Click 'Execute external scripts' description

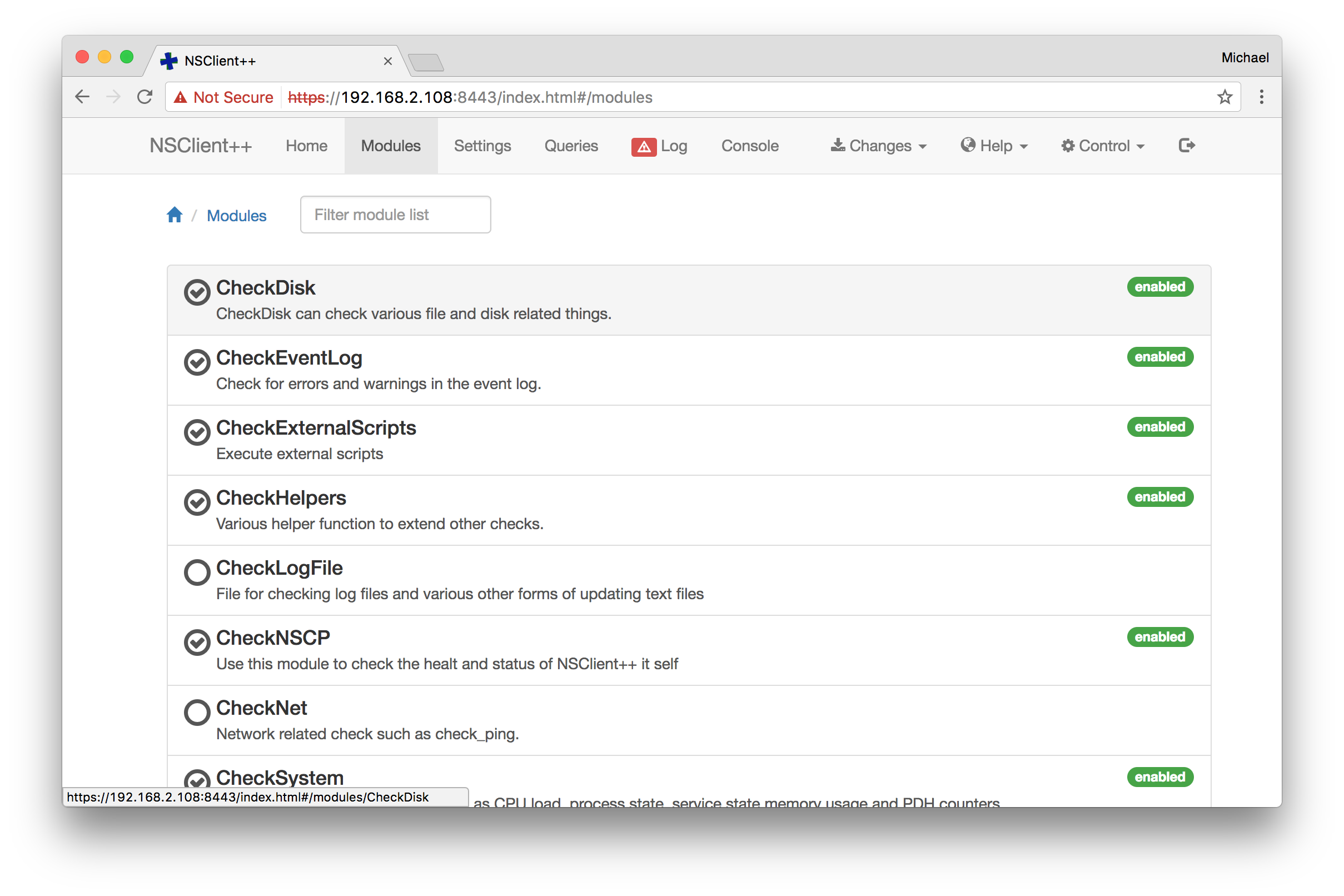point(300,454)
